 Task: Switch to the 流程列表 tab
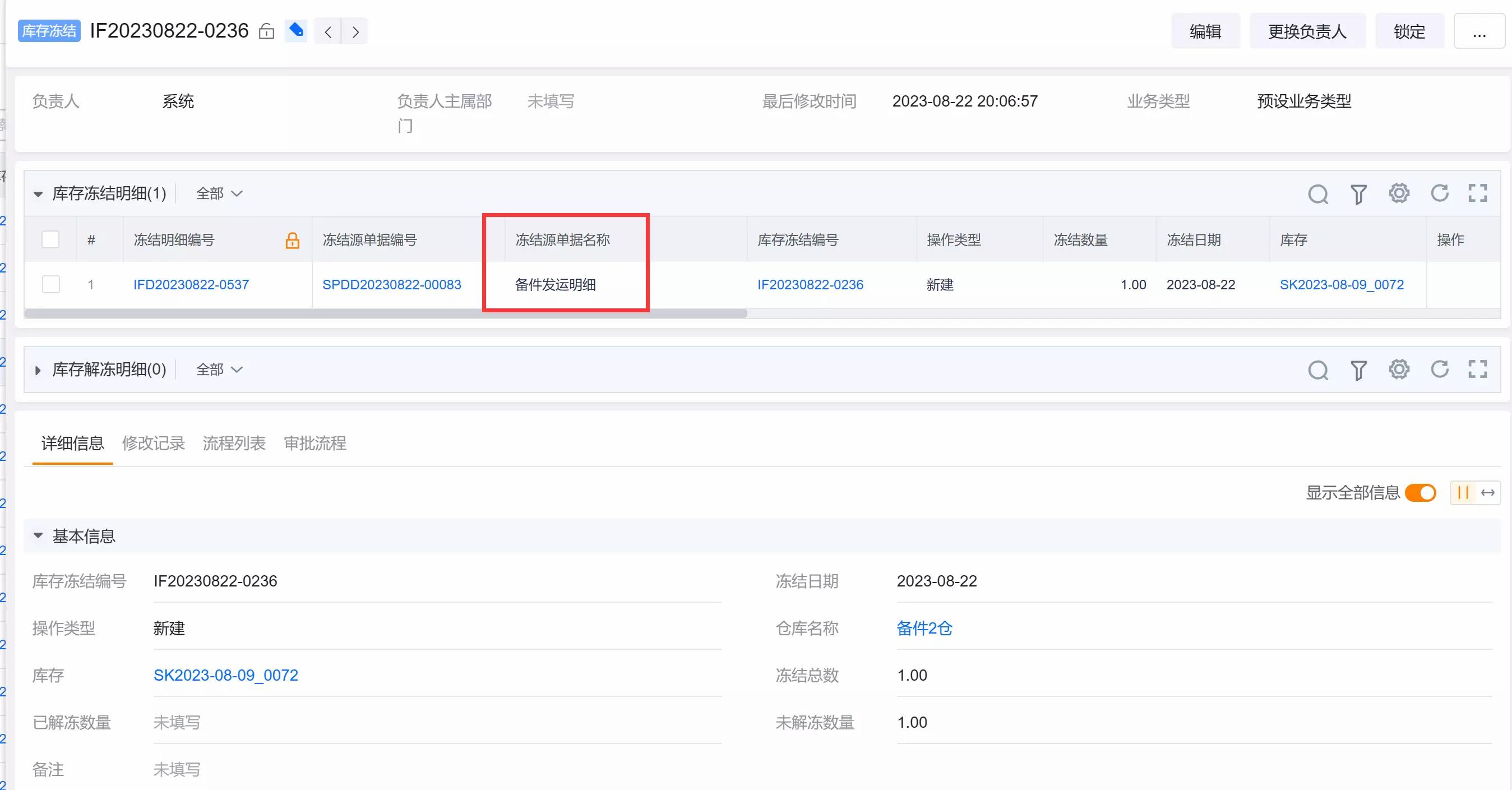tap(234, 443)
